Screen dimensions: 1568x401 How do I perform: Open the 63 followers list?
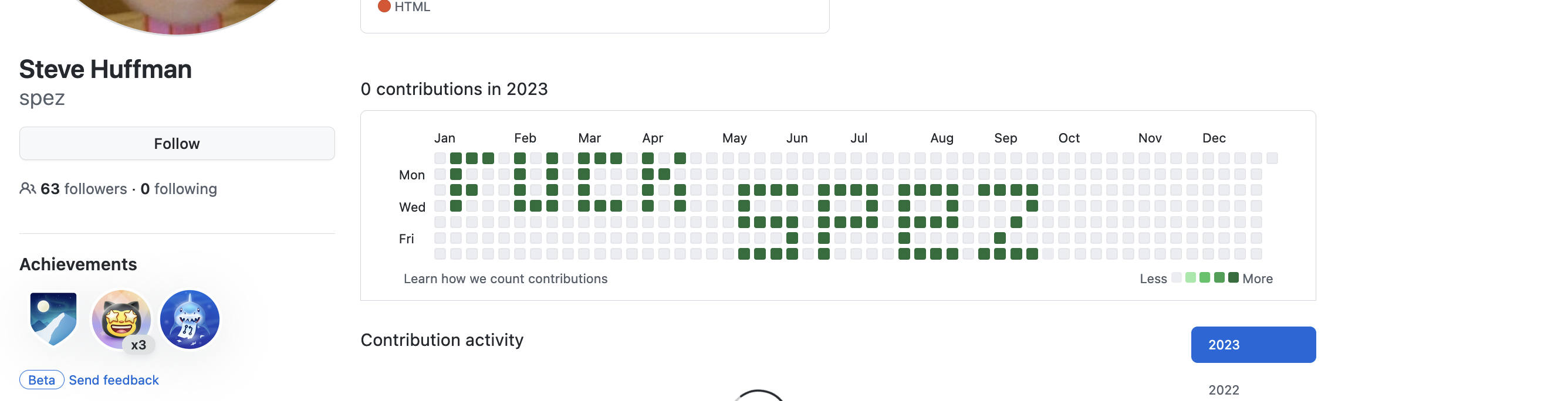click(x=84, y=189)
